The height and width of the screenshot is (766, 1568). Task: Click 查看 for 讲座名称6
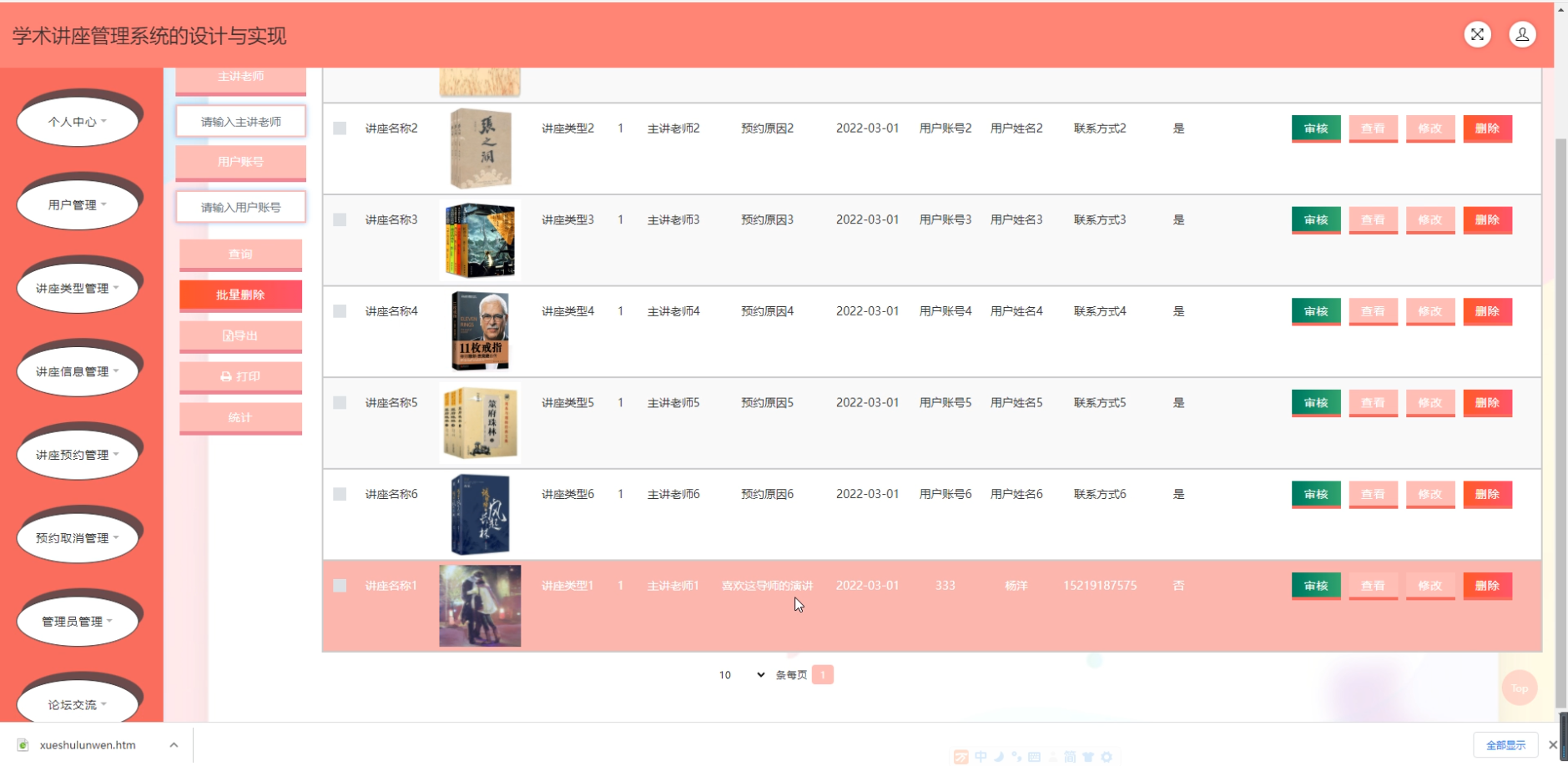pos(1373,494)
